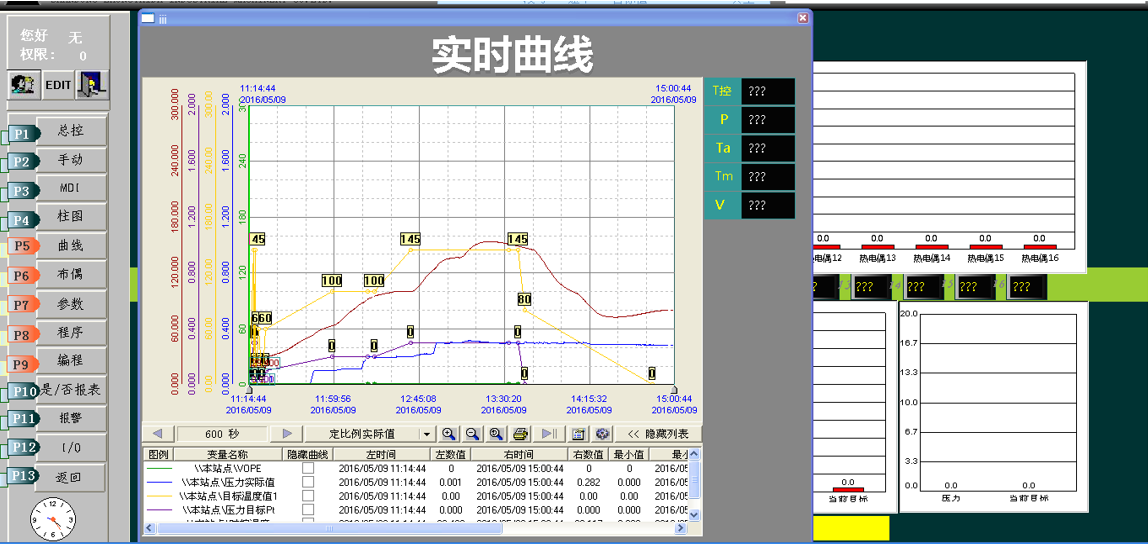Click the T控 value display
The height and width of the screenshot is (544, 1148).
click(768, 92)
